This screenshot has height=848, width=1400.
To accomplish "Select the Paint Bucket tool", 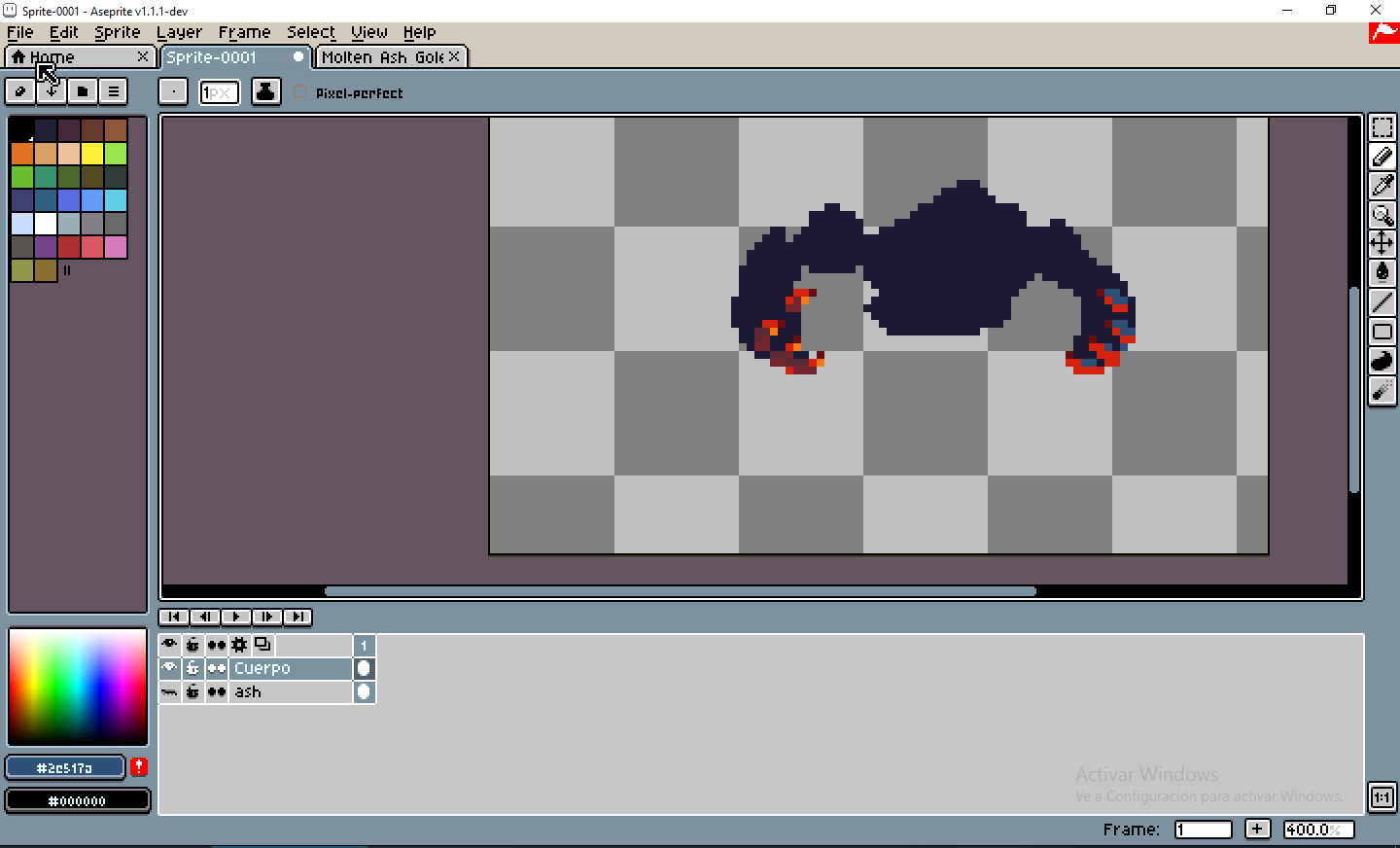I will click(1382, 273).
